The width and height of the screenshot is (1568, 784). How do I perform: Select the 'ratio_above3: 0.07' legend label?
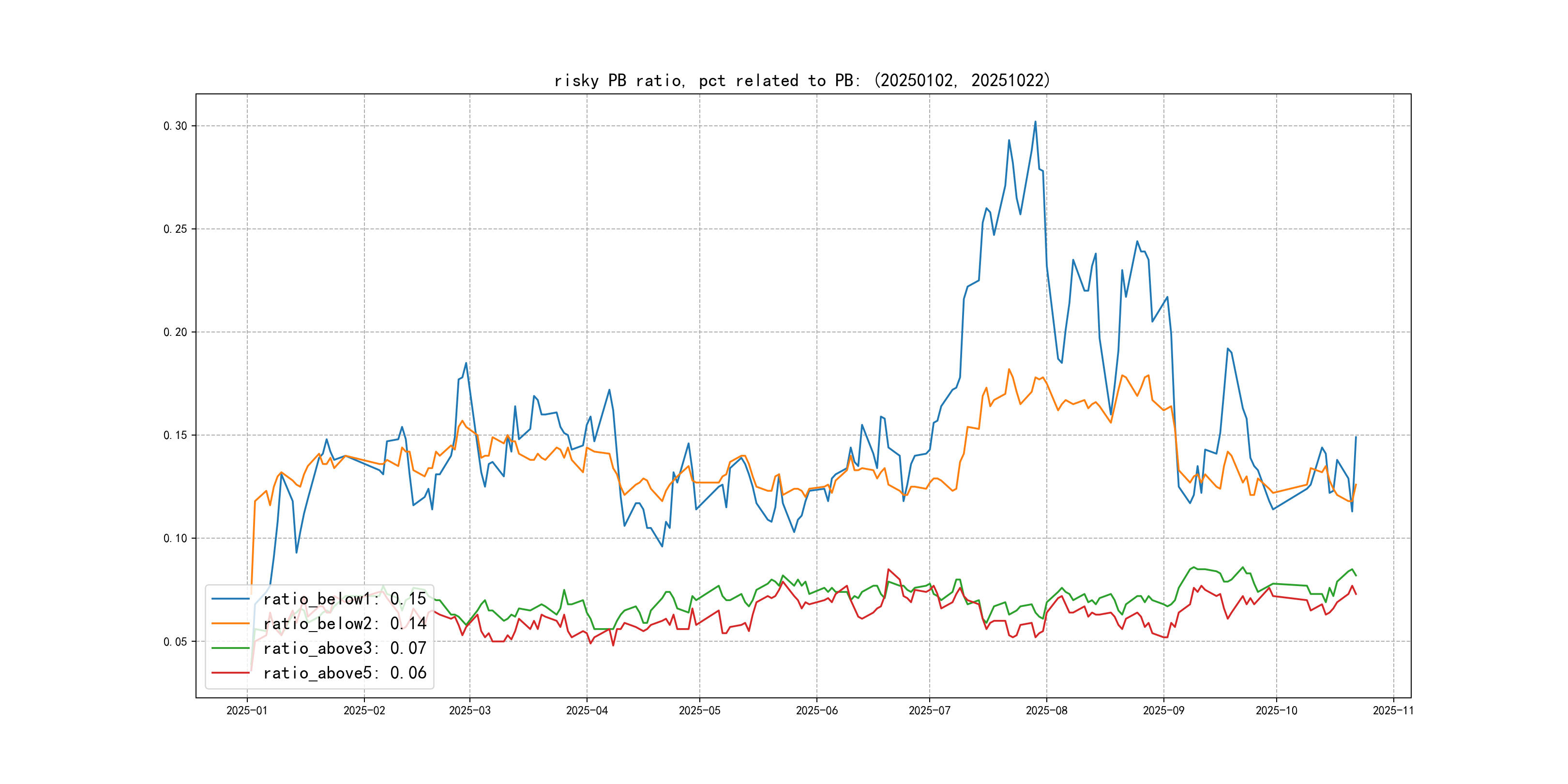click(345, 648)
